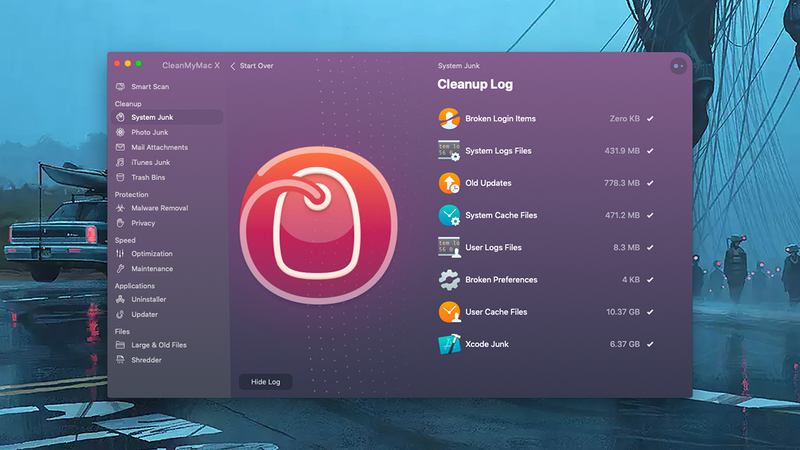
Task: Click the User Cache Files icon
Action: [449, 312]
